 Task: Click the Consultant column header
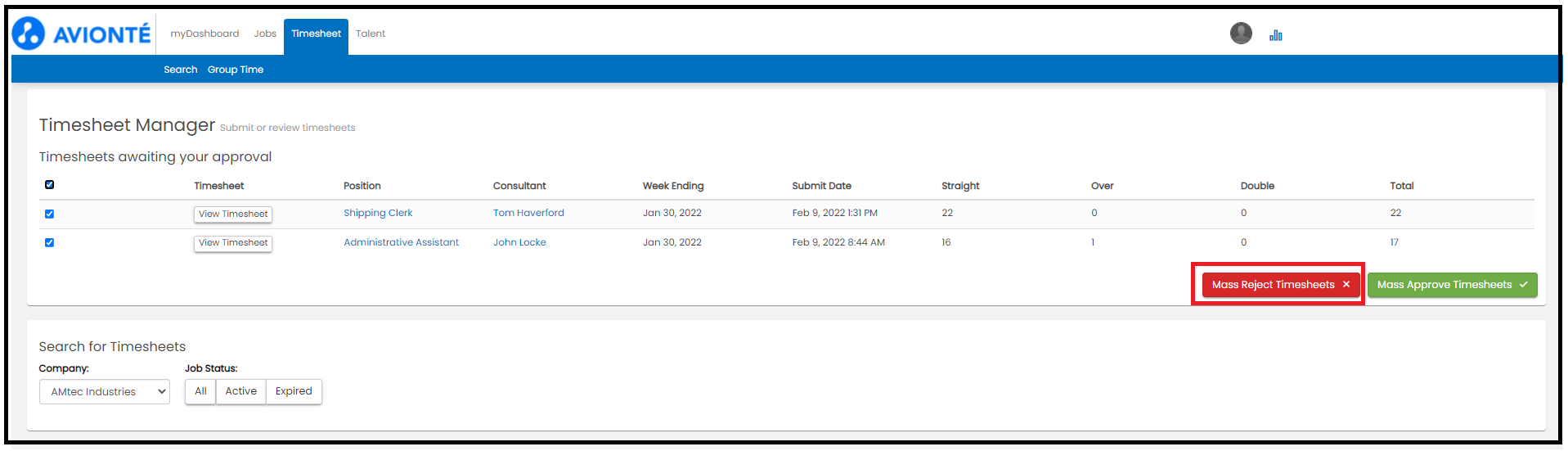519,186
